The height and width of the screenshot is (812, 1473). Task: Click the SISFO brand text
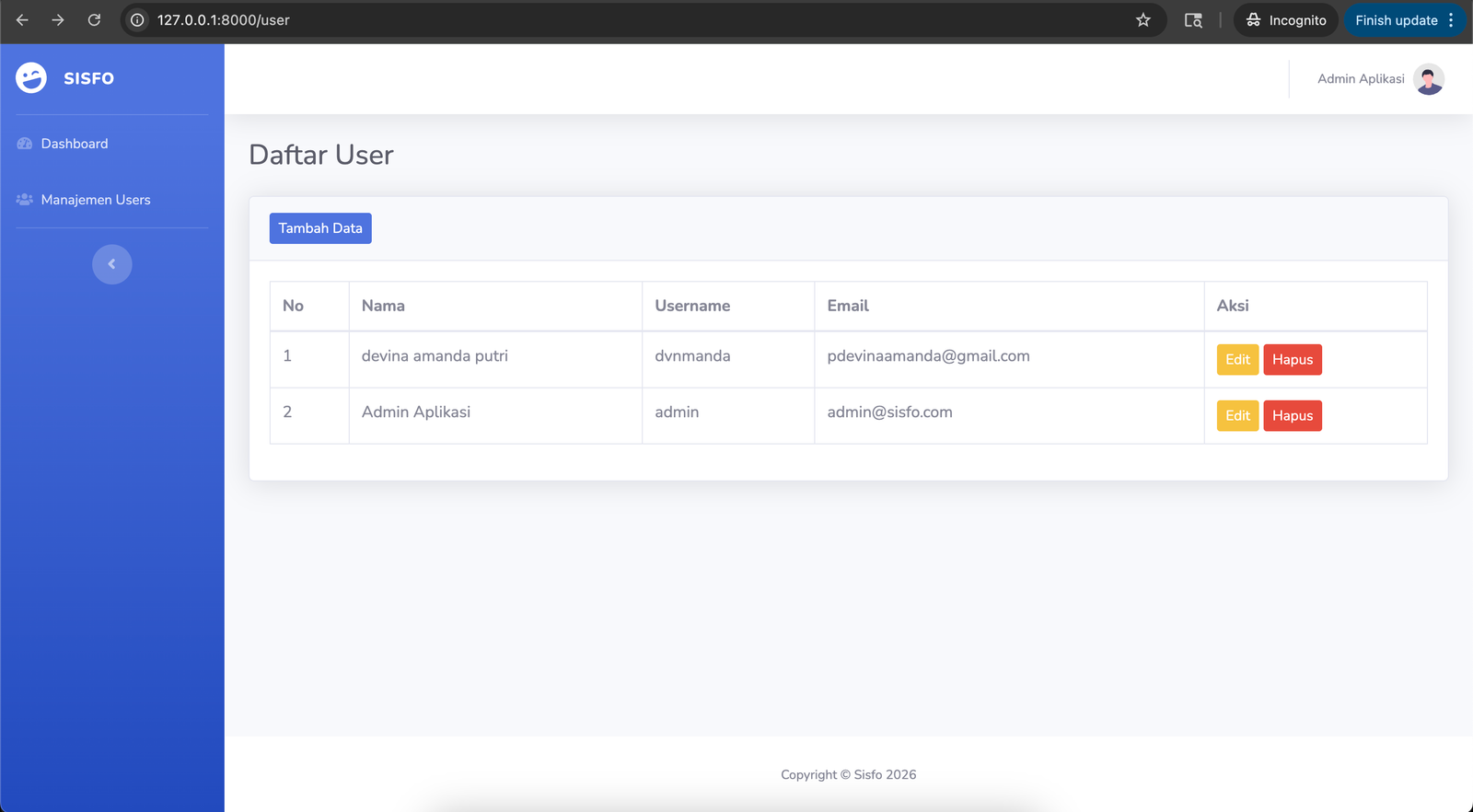point(89,78)
